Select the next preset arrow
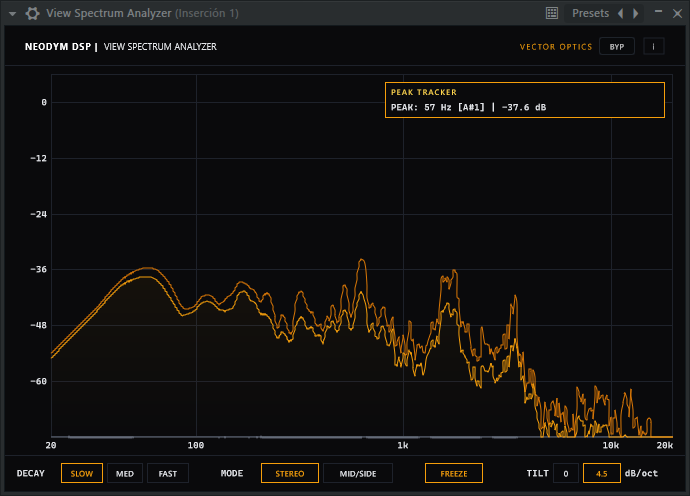 tap(635, 13)
